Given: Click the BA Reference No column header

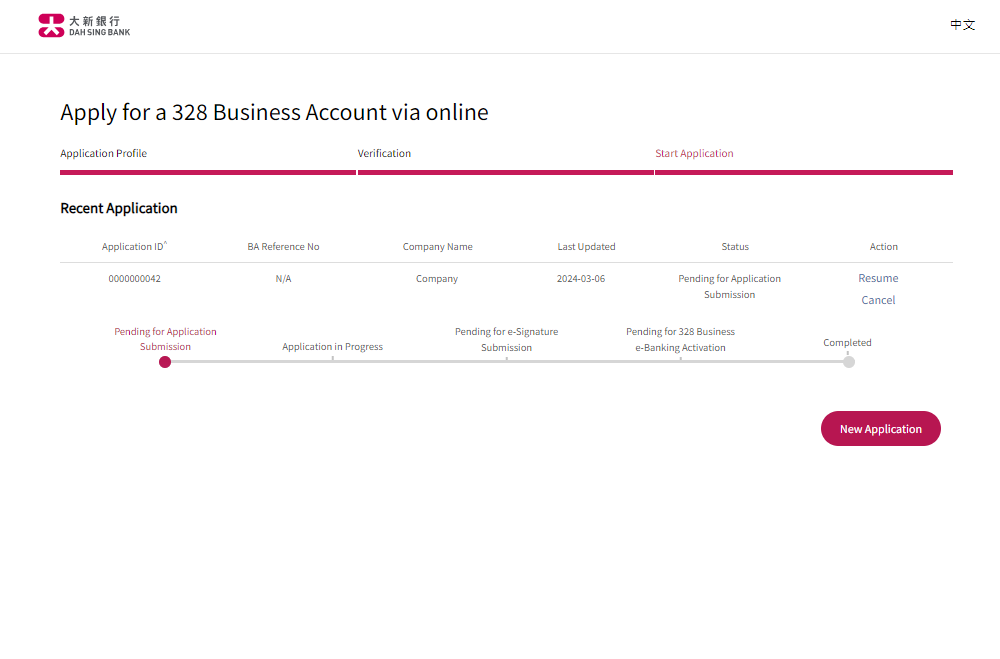Looking at the screenshot, I should point(283,247).
